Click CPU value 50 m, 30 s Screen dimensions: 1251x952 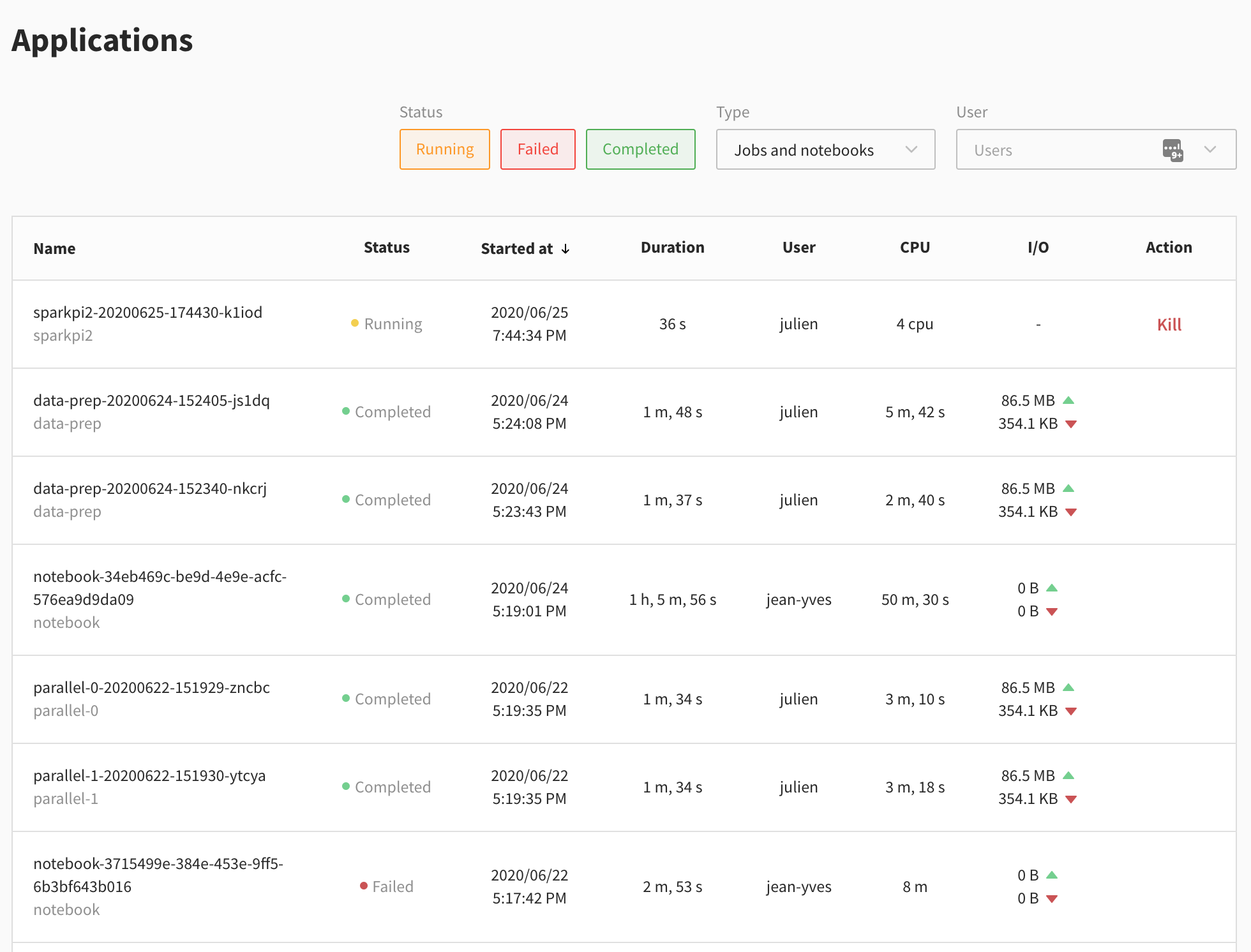915,599
